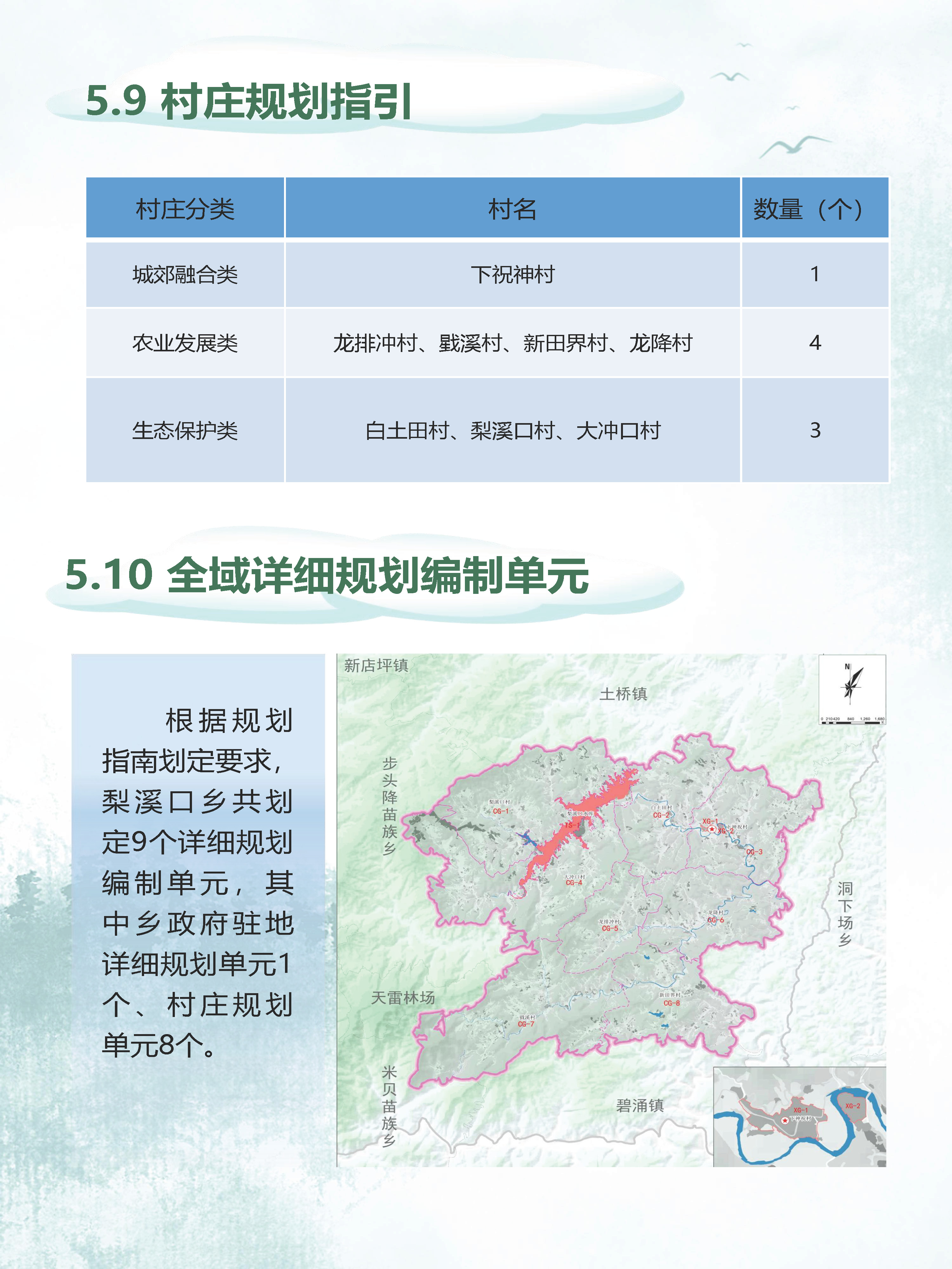The image size is (952, 1269).
Task: Click the 白土田村、梨溪口村、大冲口村 cell
Action: (513, 430)
